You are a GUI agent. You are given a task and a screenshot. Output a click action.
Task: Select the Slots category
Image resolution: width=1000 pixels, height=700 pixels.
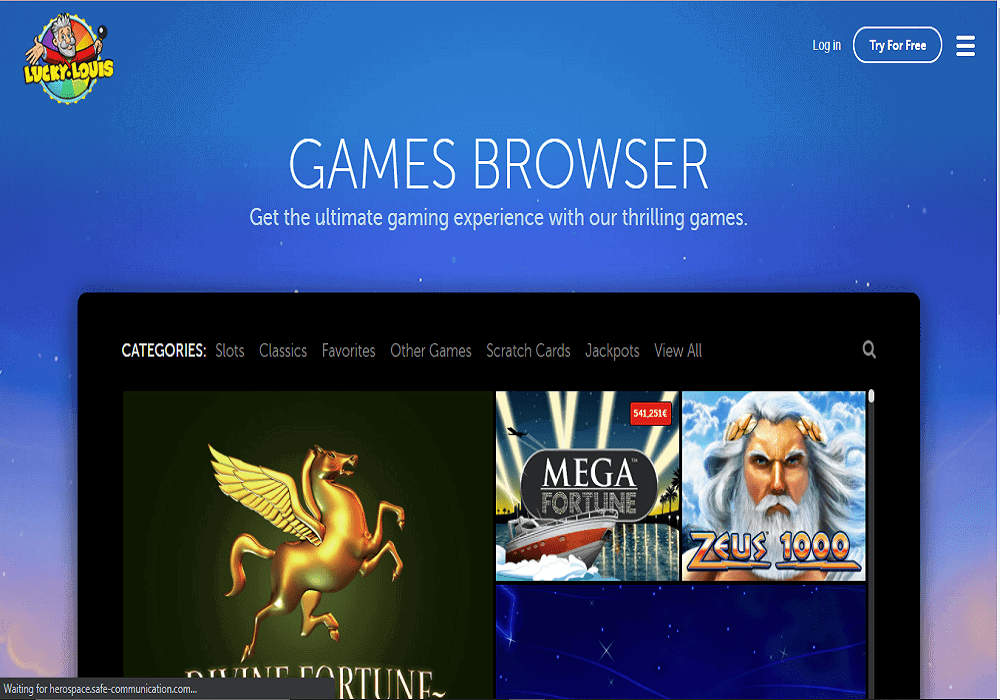230,351
